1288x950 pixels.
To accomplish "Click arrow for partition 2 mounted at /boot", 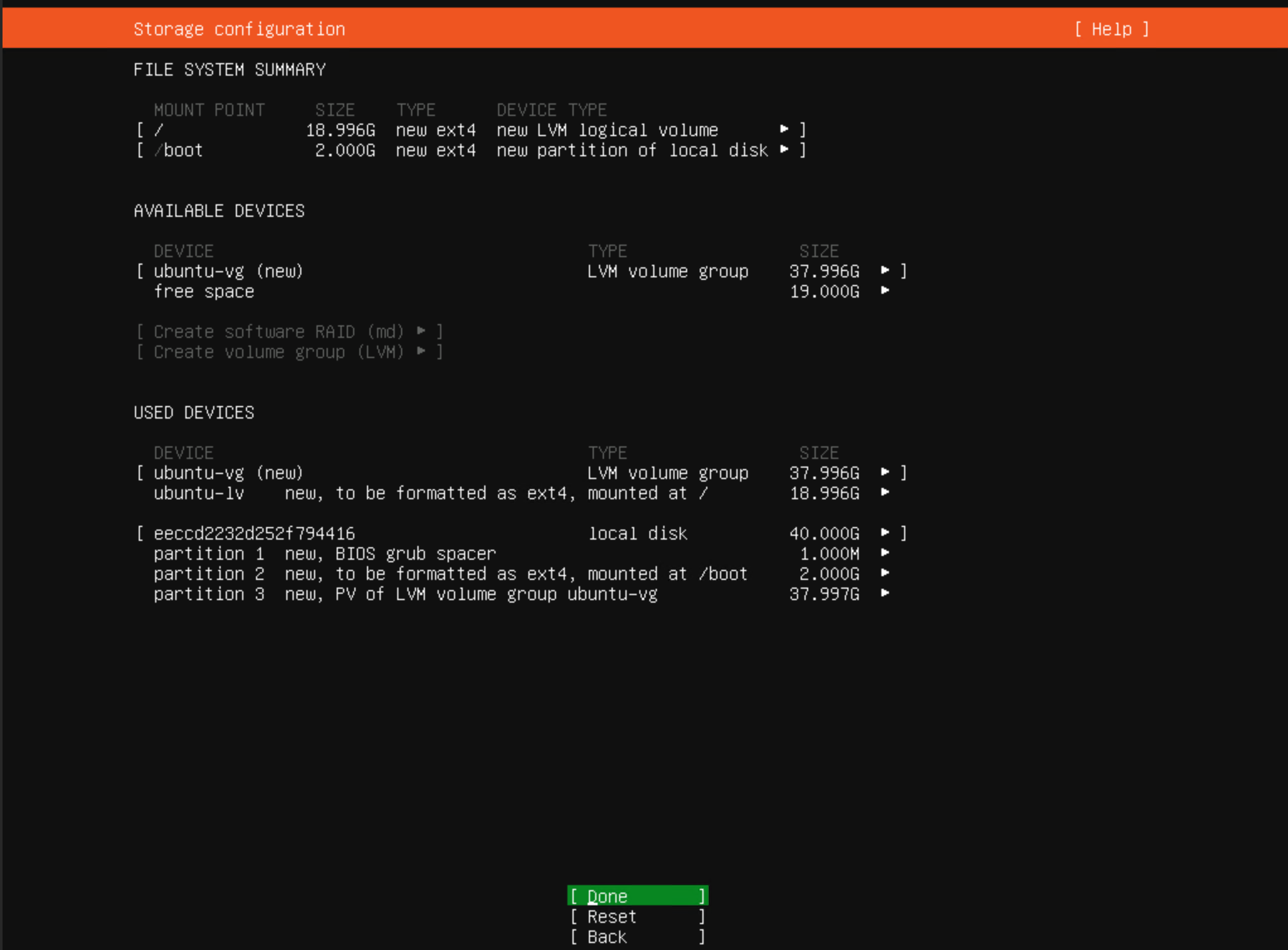I will click(x=885, y=573).
